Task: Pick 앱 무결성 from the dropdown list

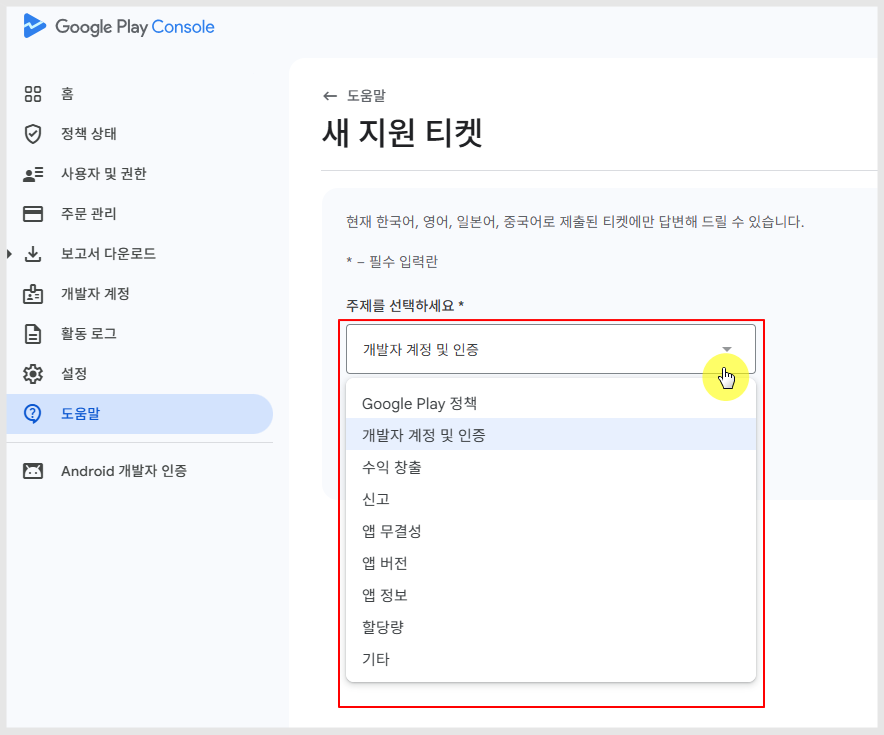Action: [391, 531]
